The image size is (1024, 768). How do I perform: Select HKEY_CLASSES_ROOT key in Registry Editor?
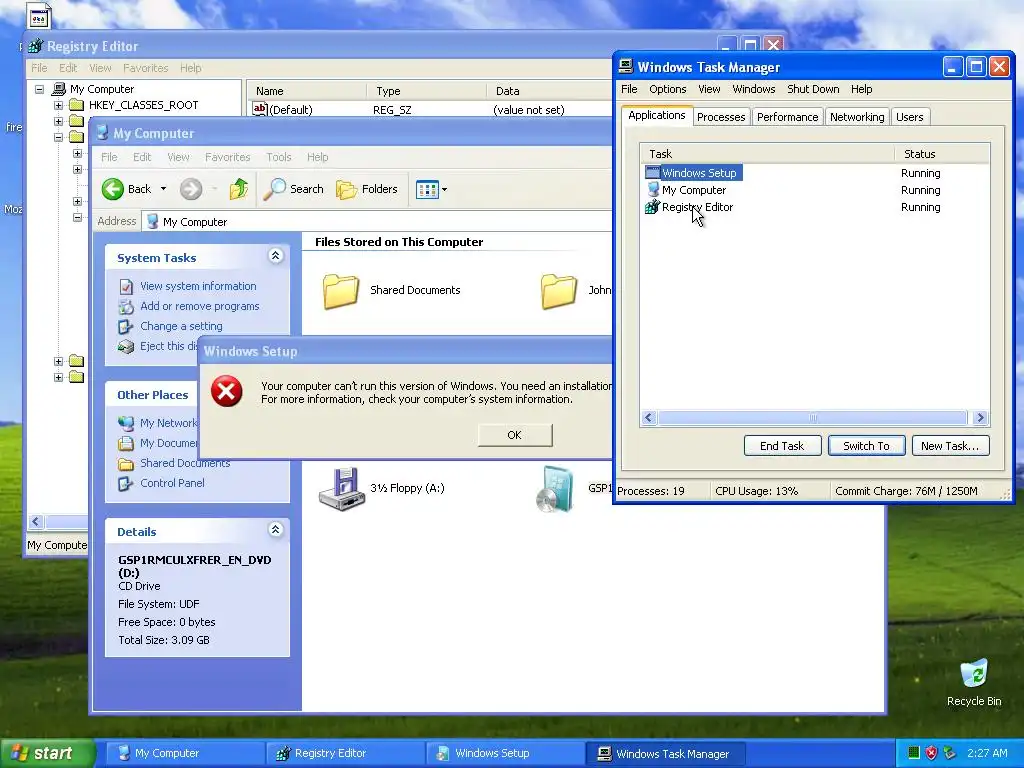pos(143,105)
